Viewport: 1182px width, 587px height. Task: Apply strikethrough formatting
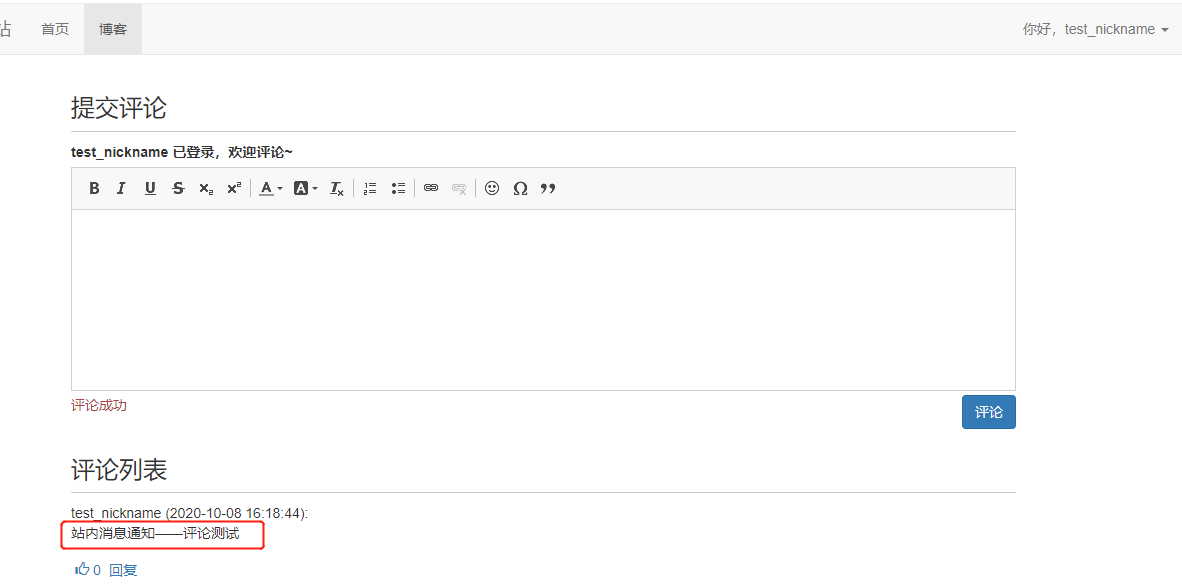pyautogui.click(x=178, y=188)
